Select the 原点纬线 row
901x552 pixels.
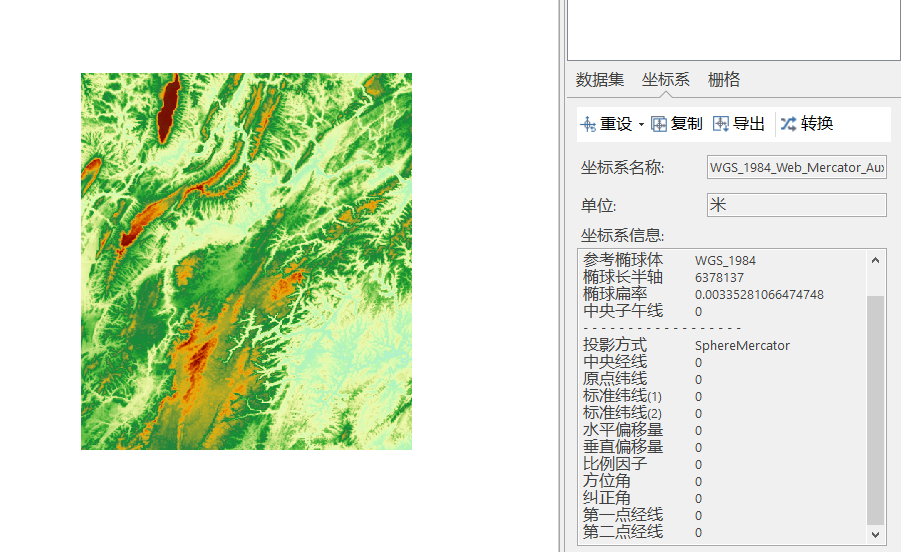click(723, 380)
